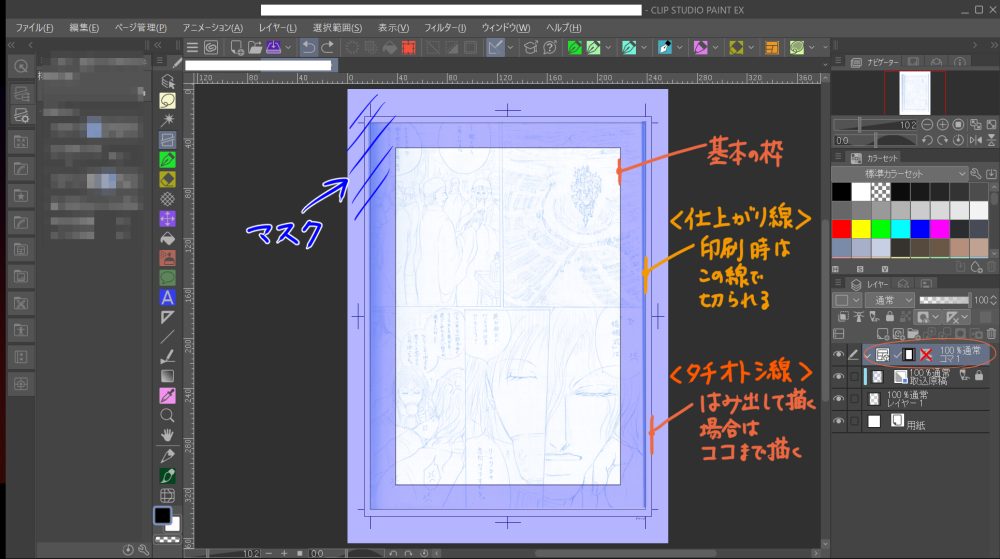
Task: Select the Operation object tool
Action: click(x=167, y=81)
